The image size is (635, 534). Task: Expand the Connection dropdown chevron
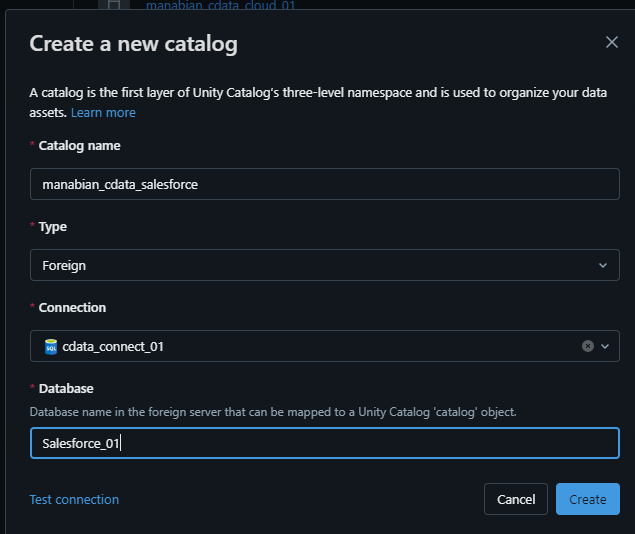(605, 346)
